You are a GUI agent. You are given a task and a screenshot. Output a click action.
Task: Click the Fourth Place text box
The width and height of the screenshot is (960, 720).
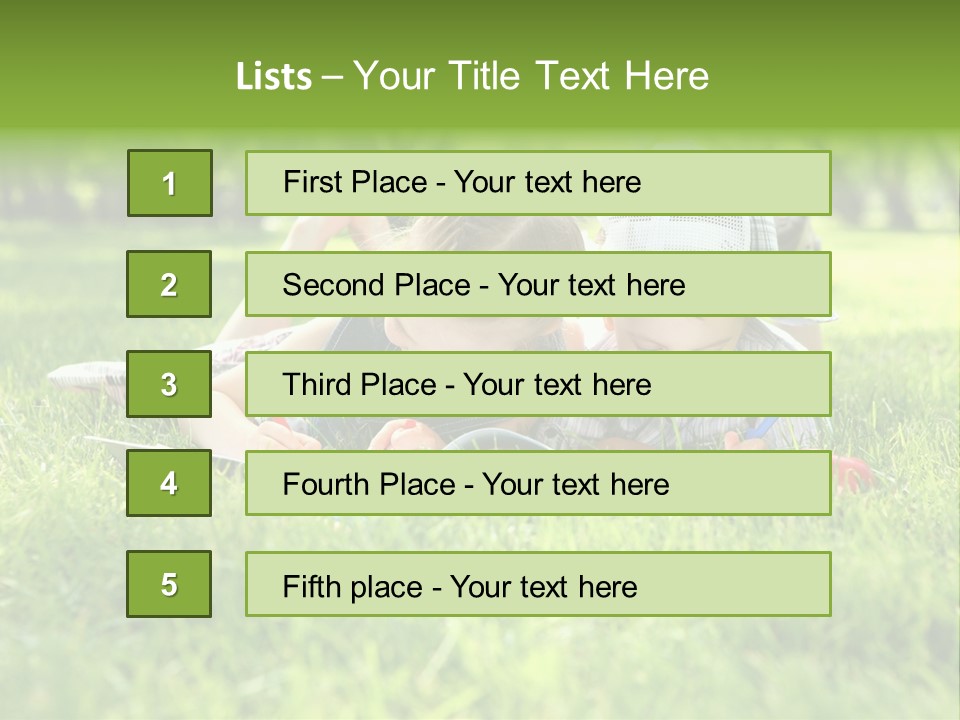tap(538, 484)
